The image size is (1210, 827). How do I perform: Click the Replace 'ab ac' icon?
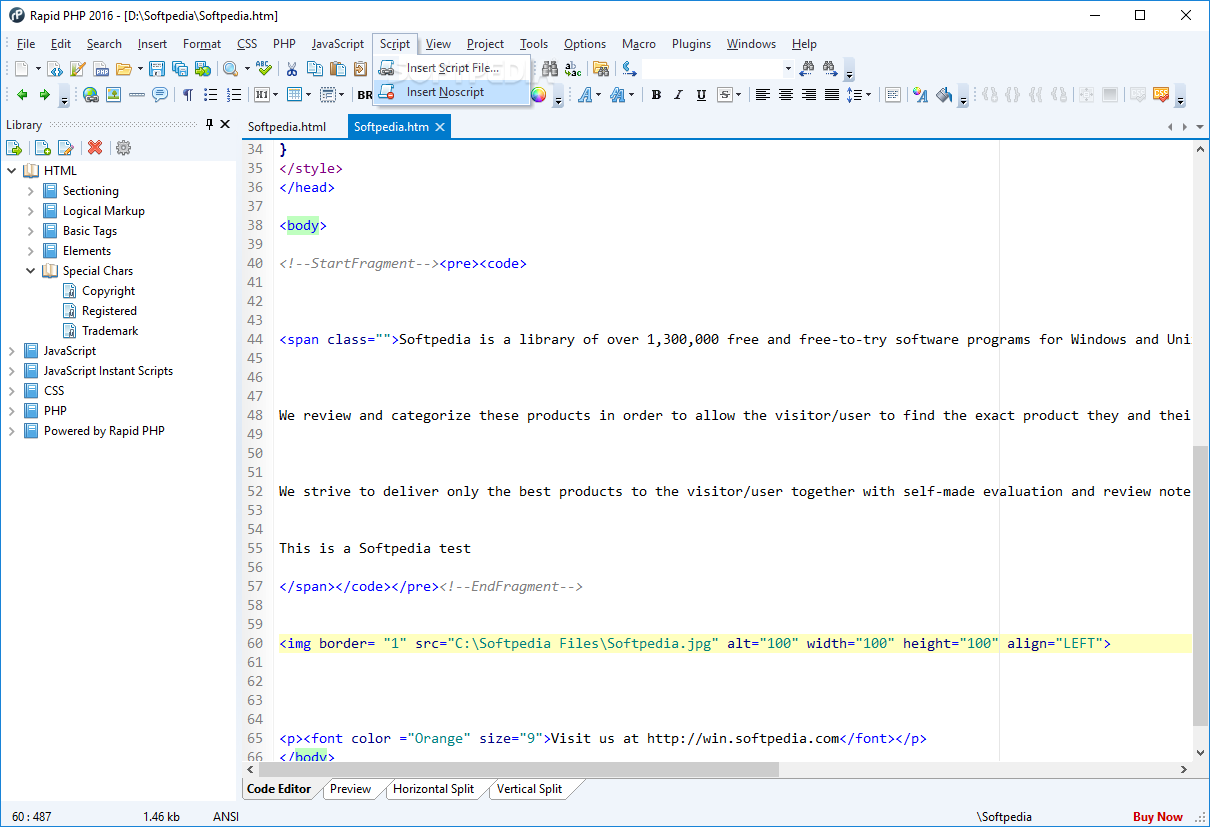573,69
